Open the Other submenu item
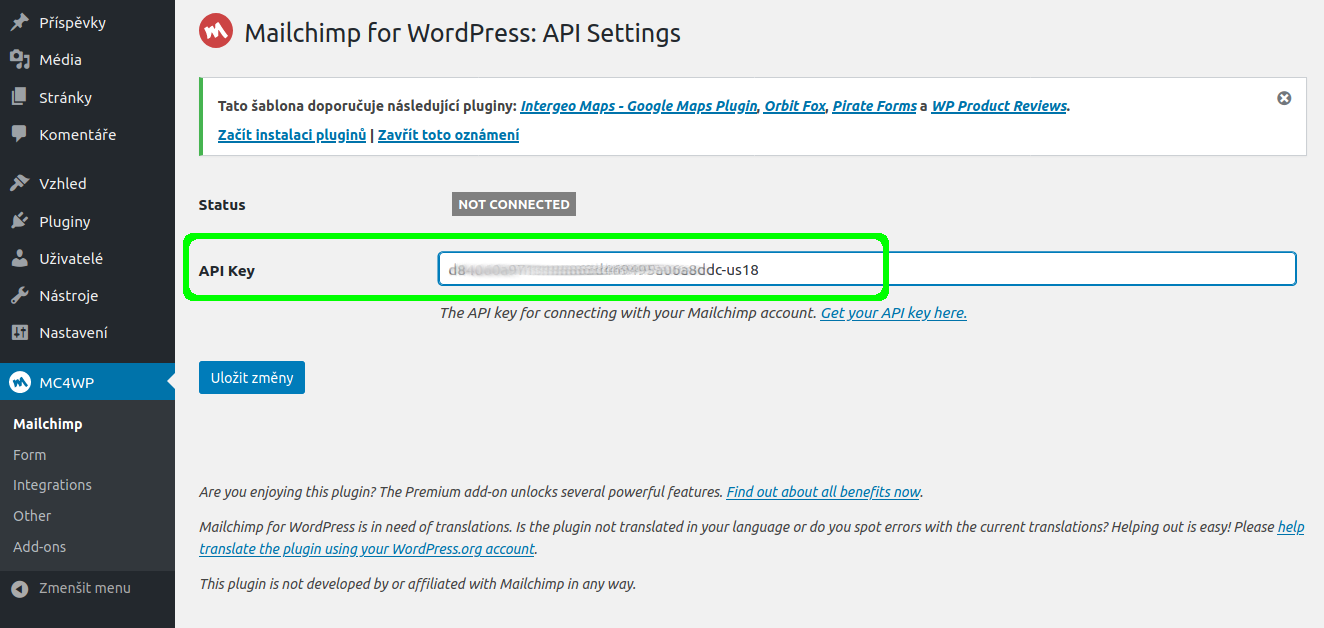The width and height of the screenshot is (1324, 628). [32, 516]
